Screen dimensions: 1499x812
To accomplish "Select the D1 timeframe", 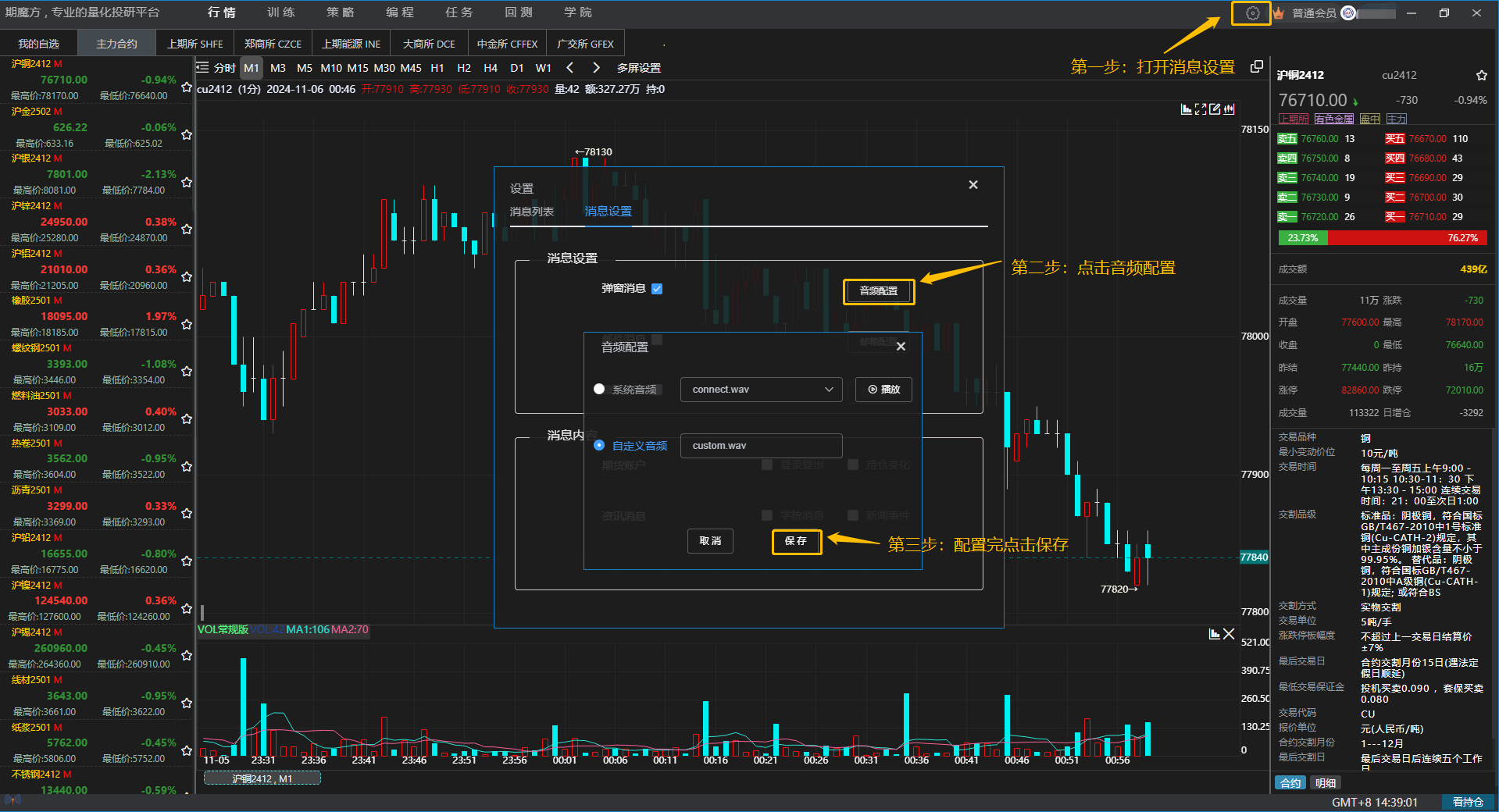I will [517, 68].
